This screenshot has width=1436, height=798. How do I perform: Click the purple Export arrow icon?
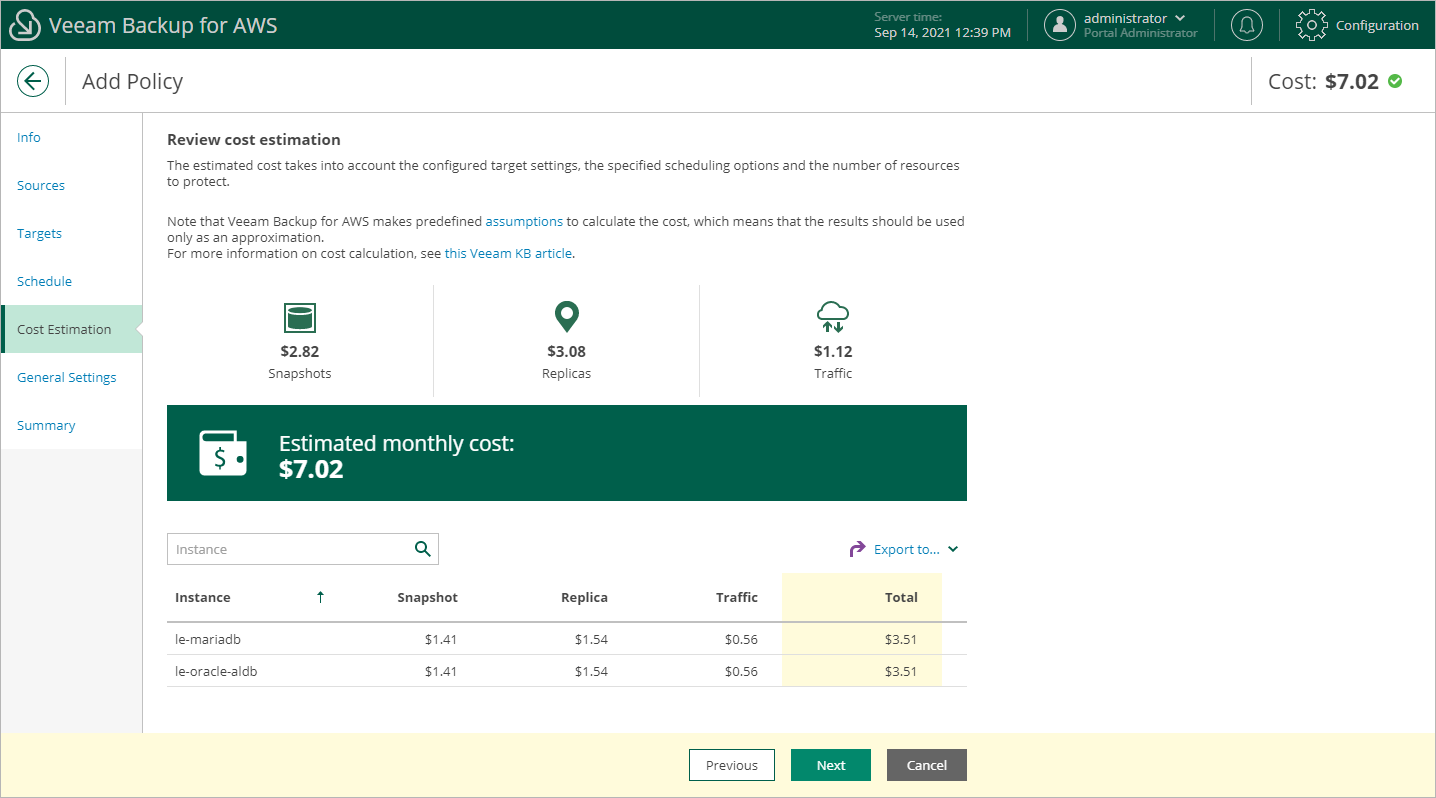click(x=857, y=549)
